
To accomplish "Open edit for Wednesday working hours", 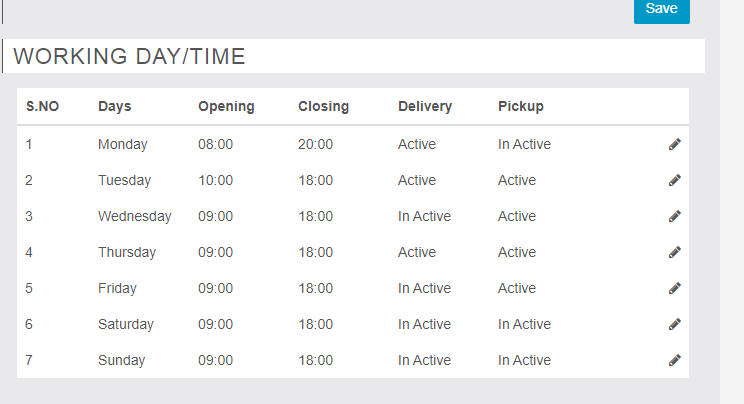I will pos(675,216).
